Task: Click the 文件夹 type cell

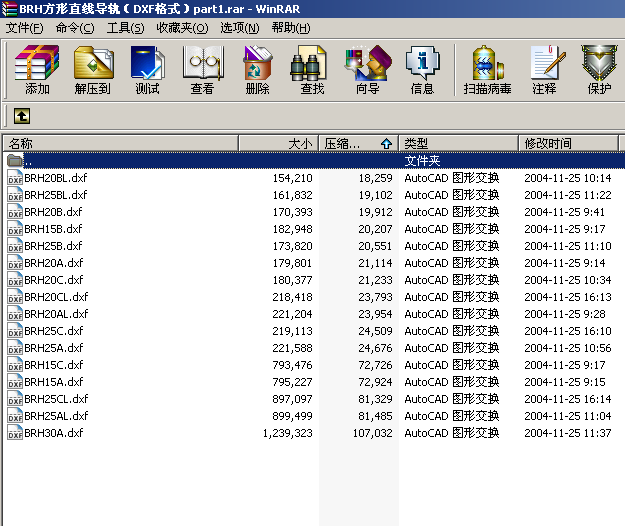Action: click(x=423, y=161)
